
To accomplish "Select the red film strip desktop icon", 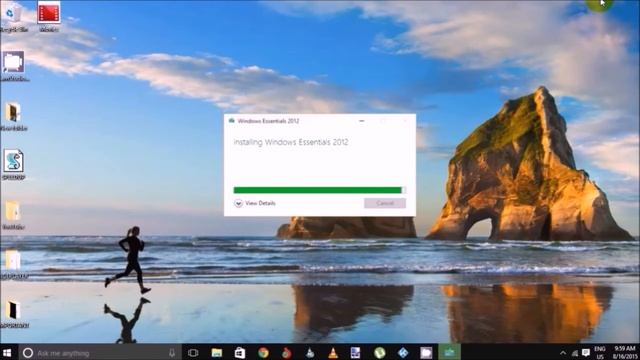I will 49,16.
